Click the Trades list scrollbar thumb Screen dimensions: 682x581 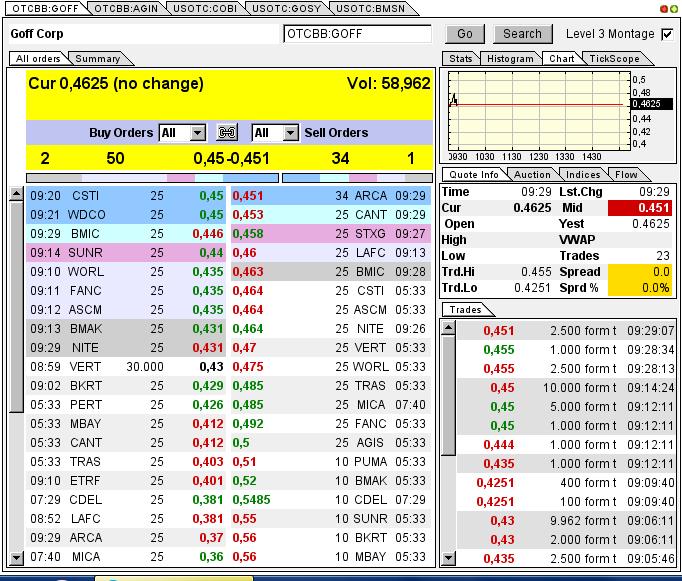click(x=448, y=395)
